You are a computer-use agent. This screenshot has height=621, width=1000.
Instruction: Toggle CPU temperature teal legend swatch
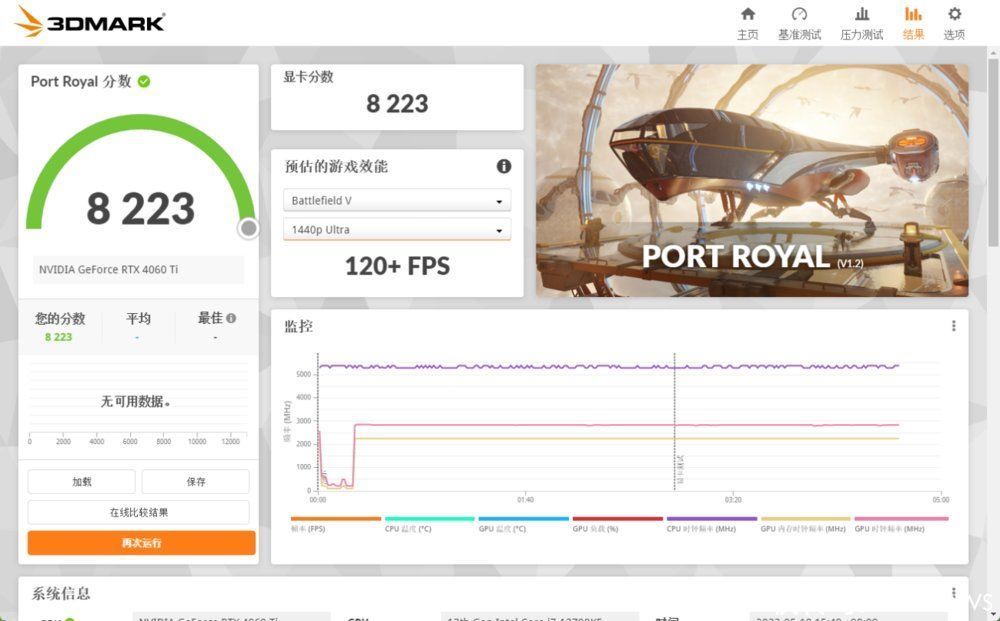(x=430, y=519)
